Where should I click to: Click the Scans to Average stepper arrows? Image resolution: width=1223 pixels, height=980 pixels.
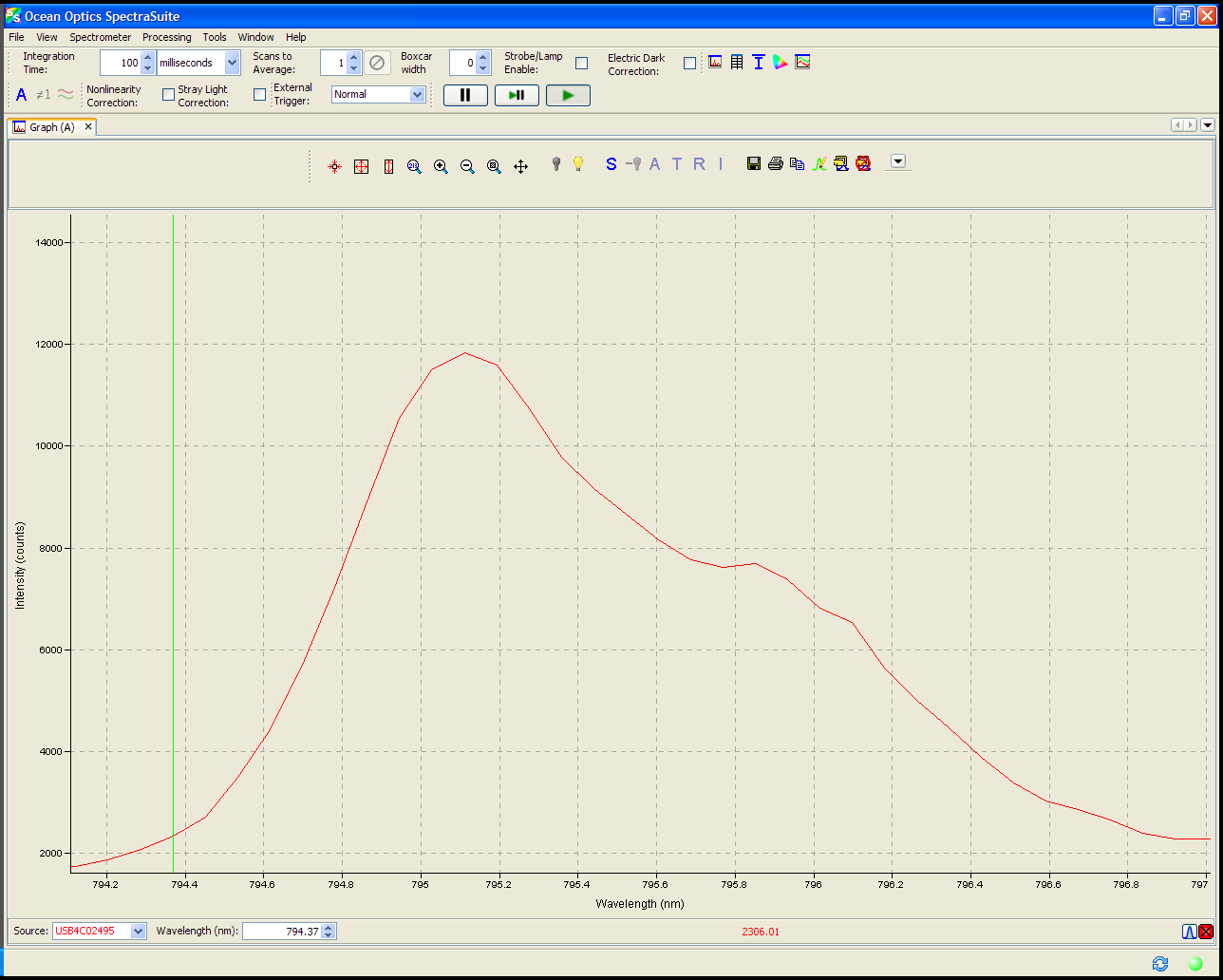click(354, 63)
